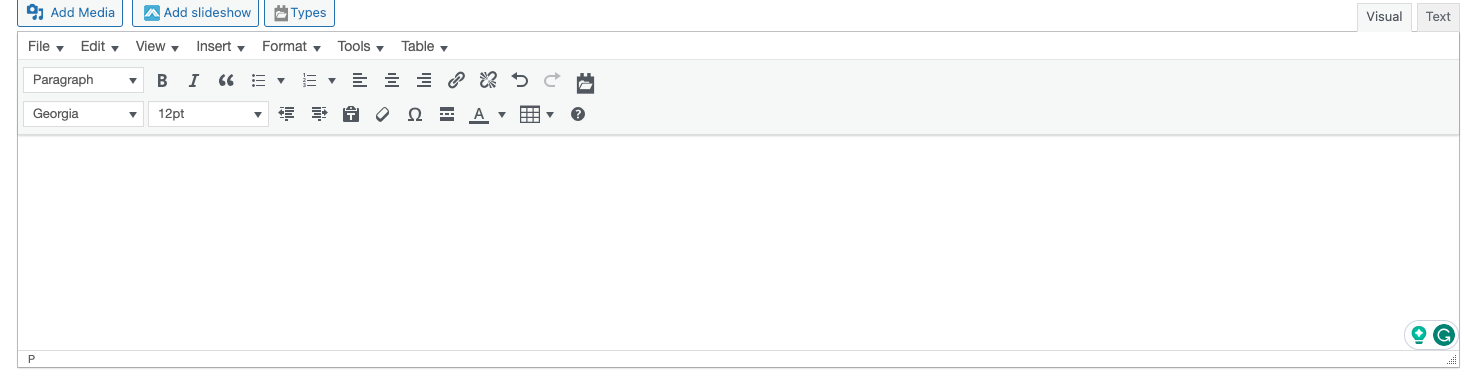Open the Paragraph format dropdown
The image size is (1465, 385).
[84, 80]
